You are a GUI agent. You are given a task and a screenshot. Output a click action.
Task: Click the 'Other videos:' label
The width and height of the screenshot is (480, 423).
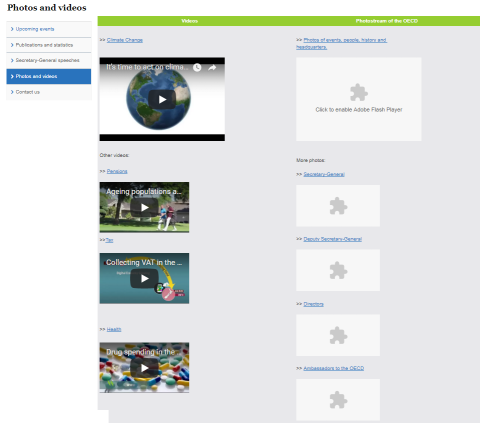(114, 155)
